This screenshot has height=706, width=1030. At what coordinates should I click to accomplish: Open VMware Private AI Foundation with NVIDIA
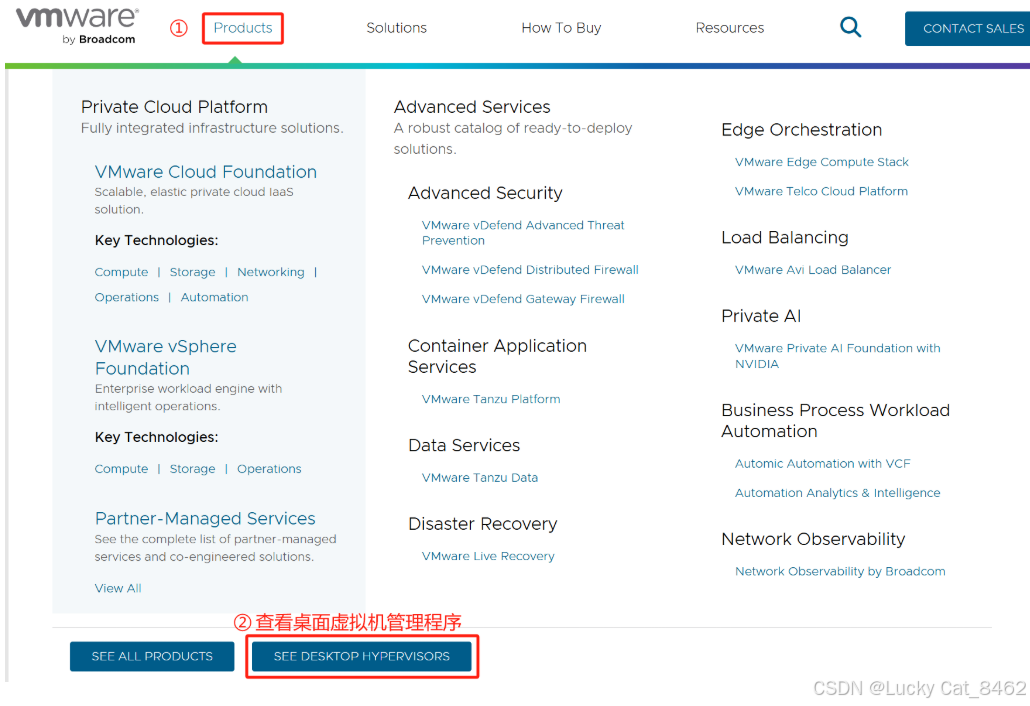click(x=838, y=355)
